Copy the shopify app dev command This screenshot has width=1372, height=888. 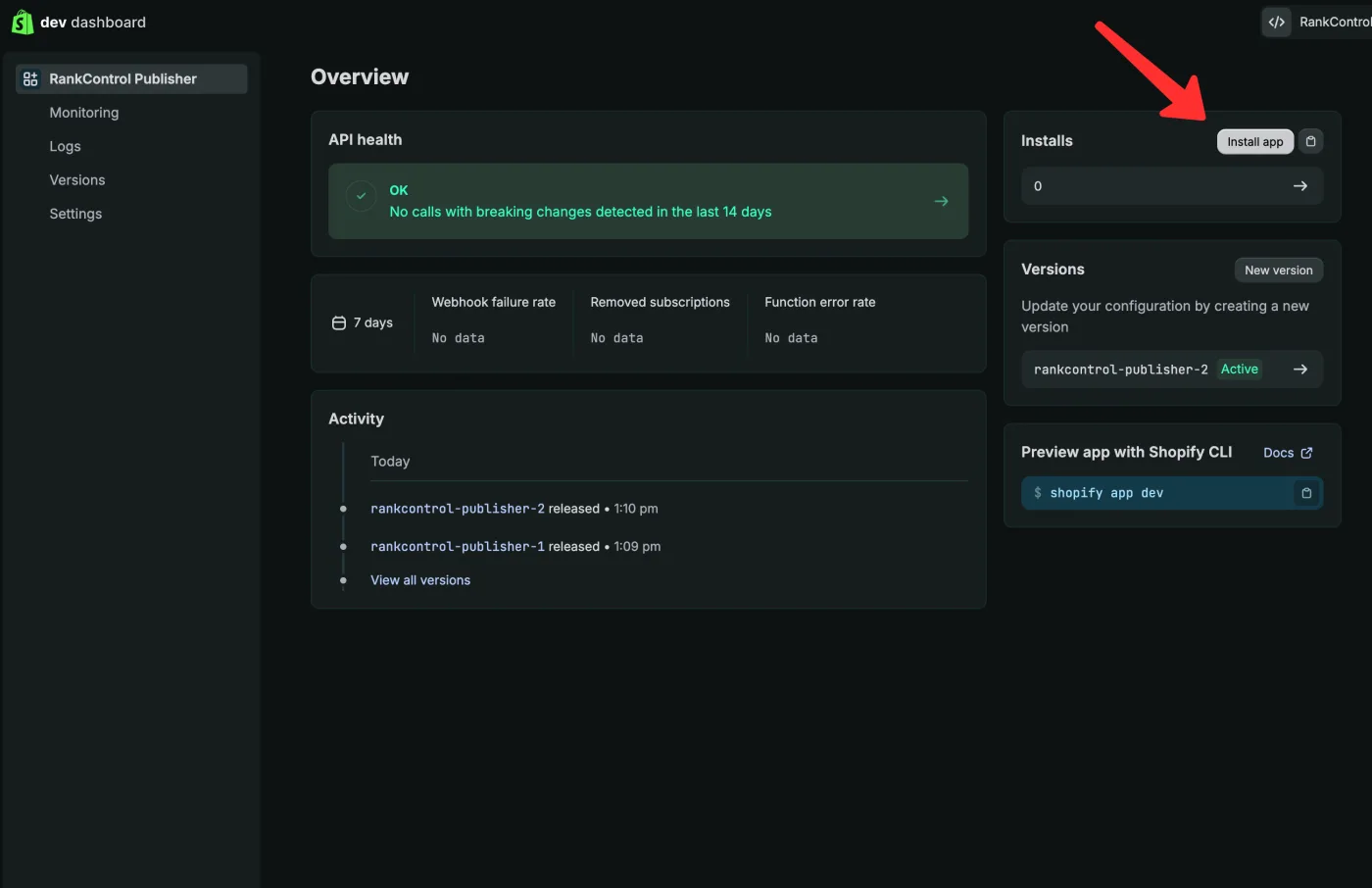[1306, 493]
